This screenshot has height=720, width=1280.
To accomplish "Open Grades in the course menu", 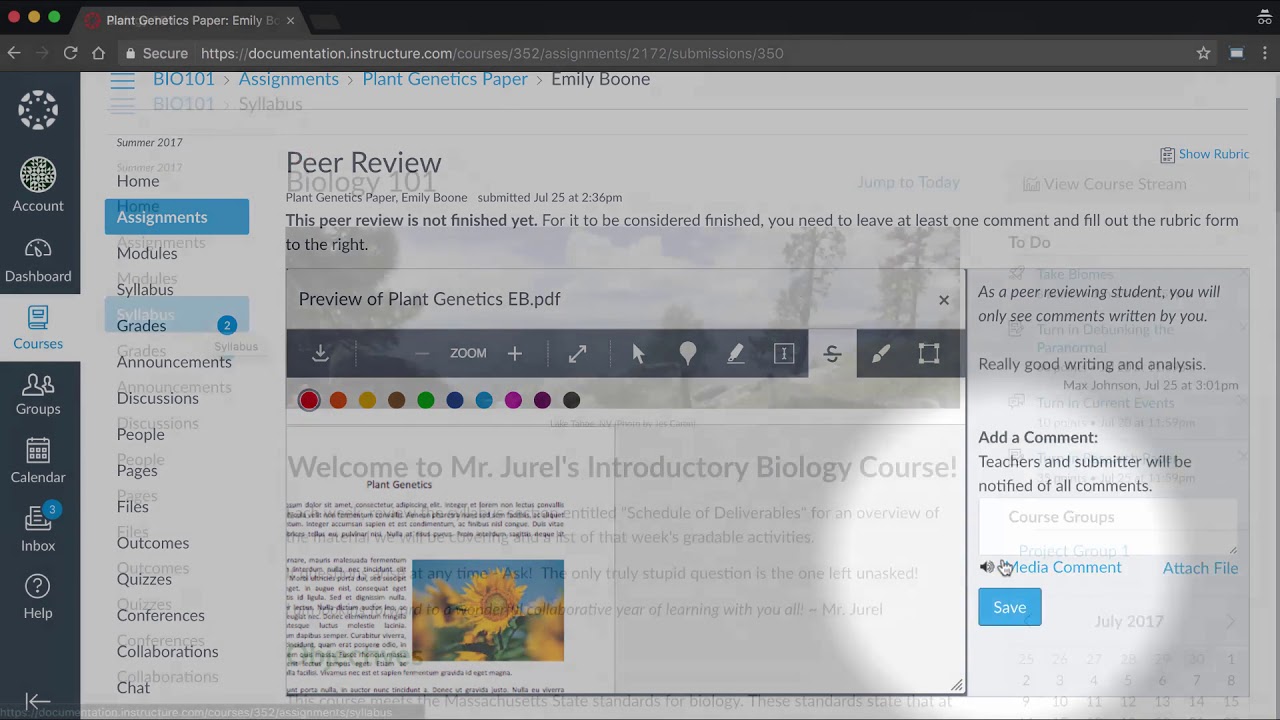I will pyautogui.click(x=141, y=326).
